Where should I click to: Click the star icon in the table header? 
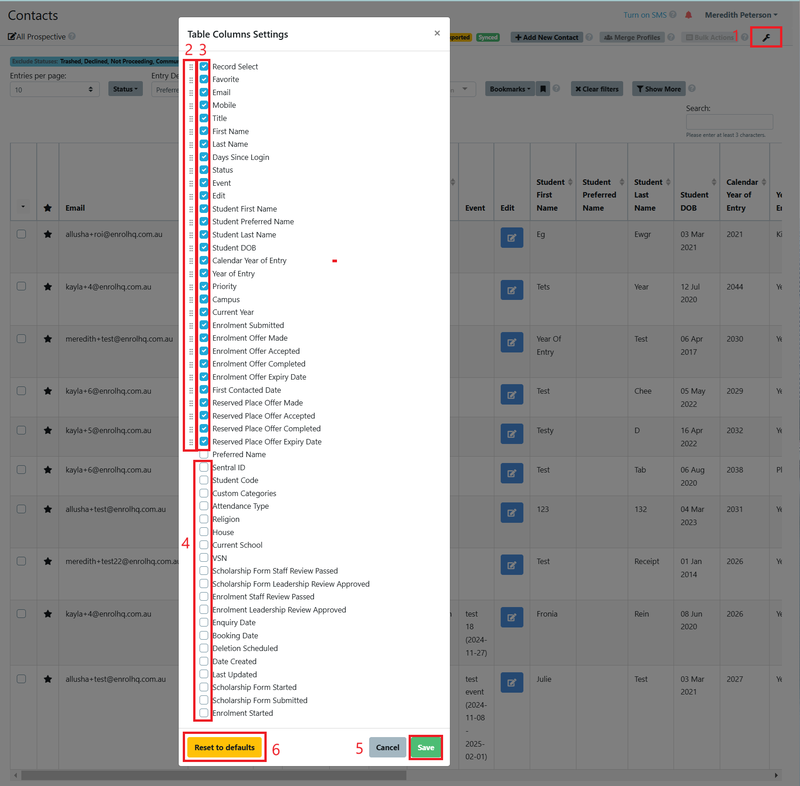point(48,207)
